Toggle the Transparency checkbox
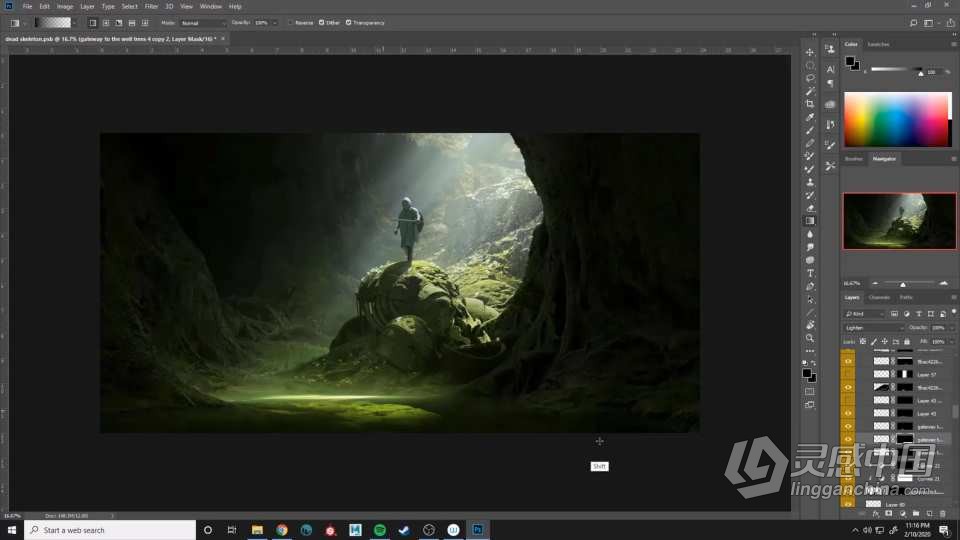 pyautogui.click(x=348, y=23)
